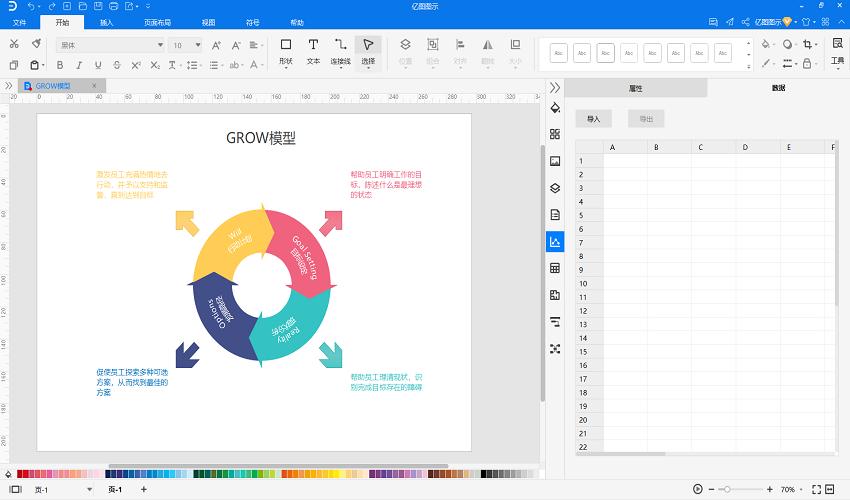The height and width of the screenshot is (500, 850).
Task: Toggle underline text formatting
Action: tap(99, 65)
